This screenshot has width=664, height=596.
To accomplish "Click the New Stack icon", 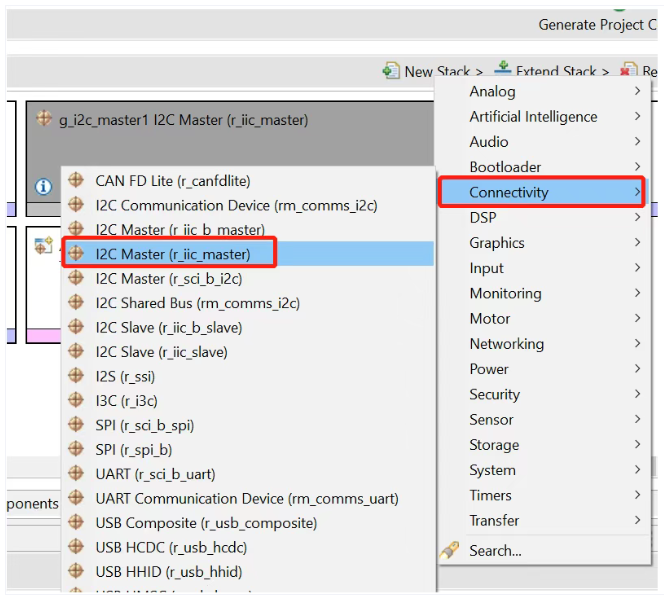I will tap(391, 70).
